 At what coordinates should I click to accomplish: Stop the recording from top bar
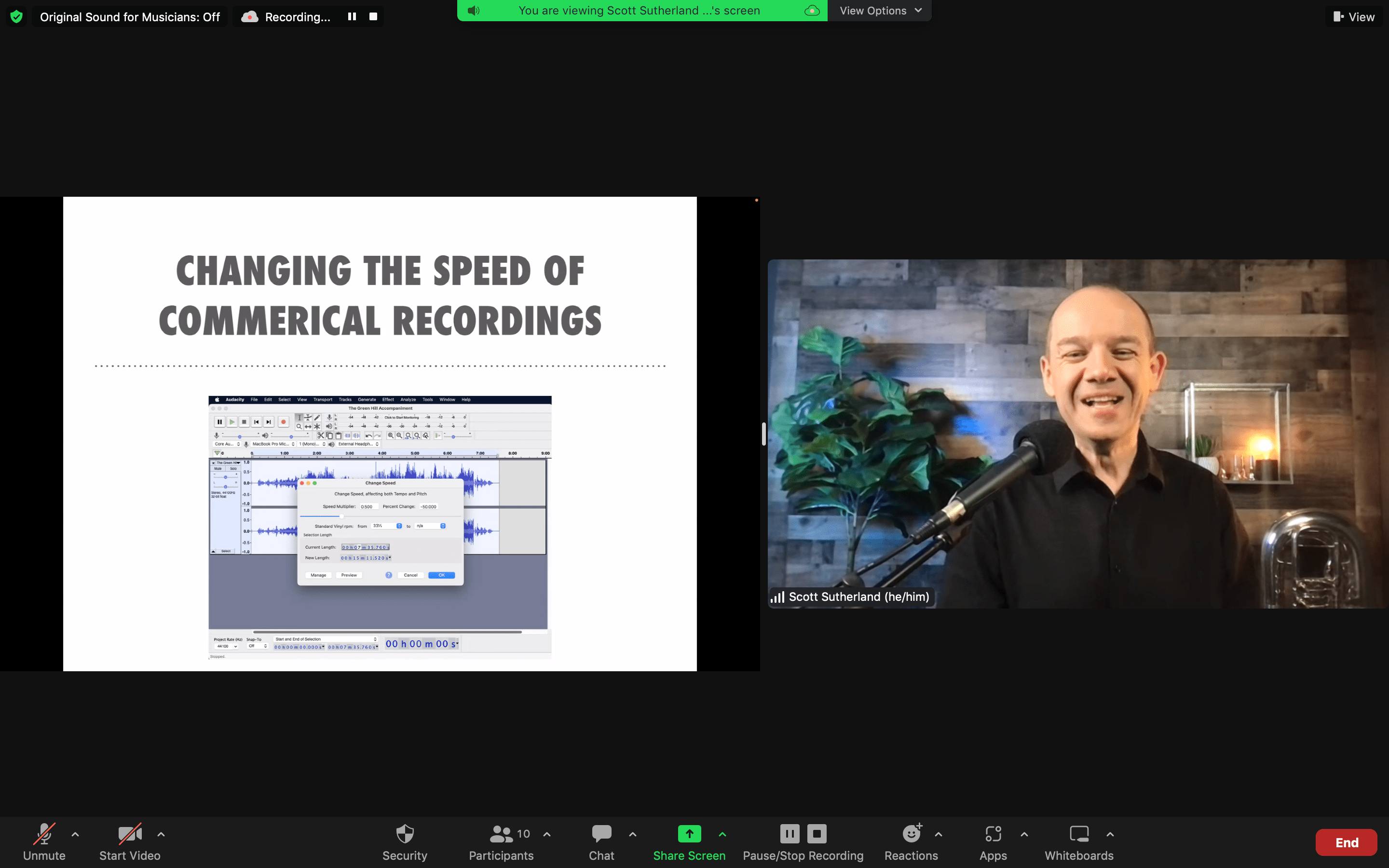373,17
